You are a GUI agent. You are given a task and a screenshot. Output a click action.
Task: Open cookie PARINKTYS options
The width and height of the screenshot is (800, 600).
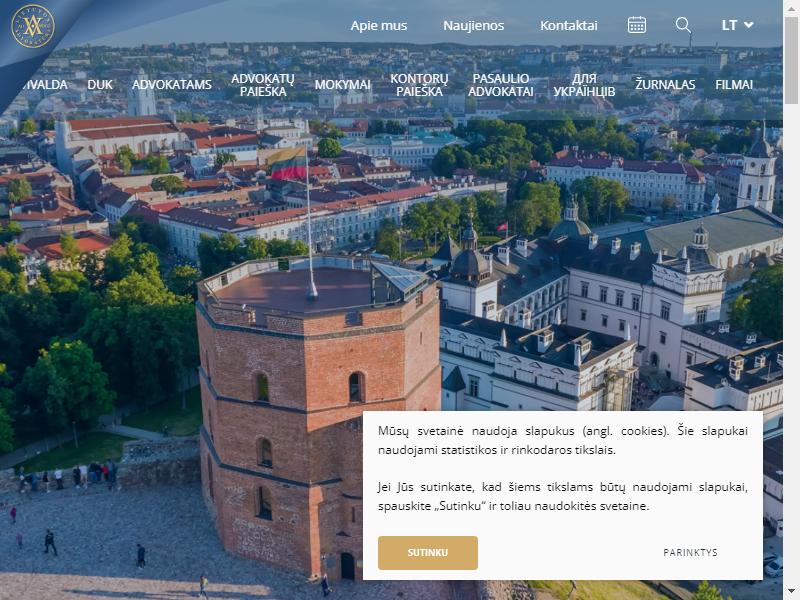pos(690,553)
